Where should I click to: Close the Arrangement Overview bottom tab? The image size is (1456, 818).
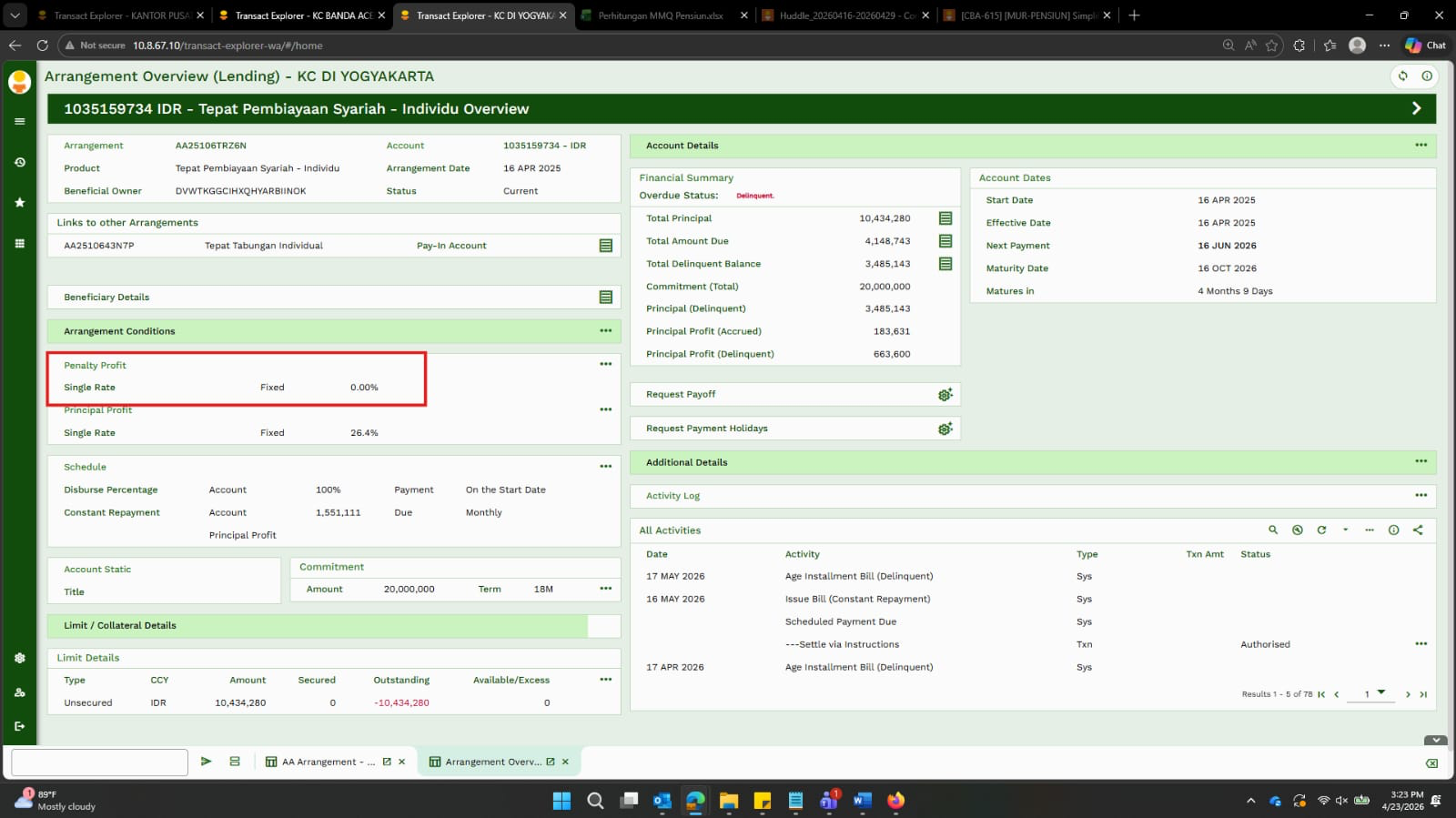565,762
